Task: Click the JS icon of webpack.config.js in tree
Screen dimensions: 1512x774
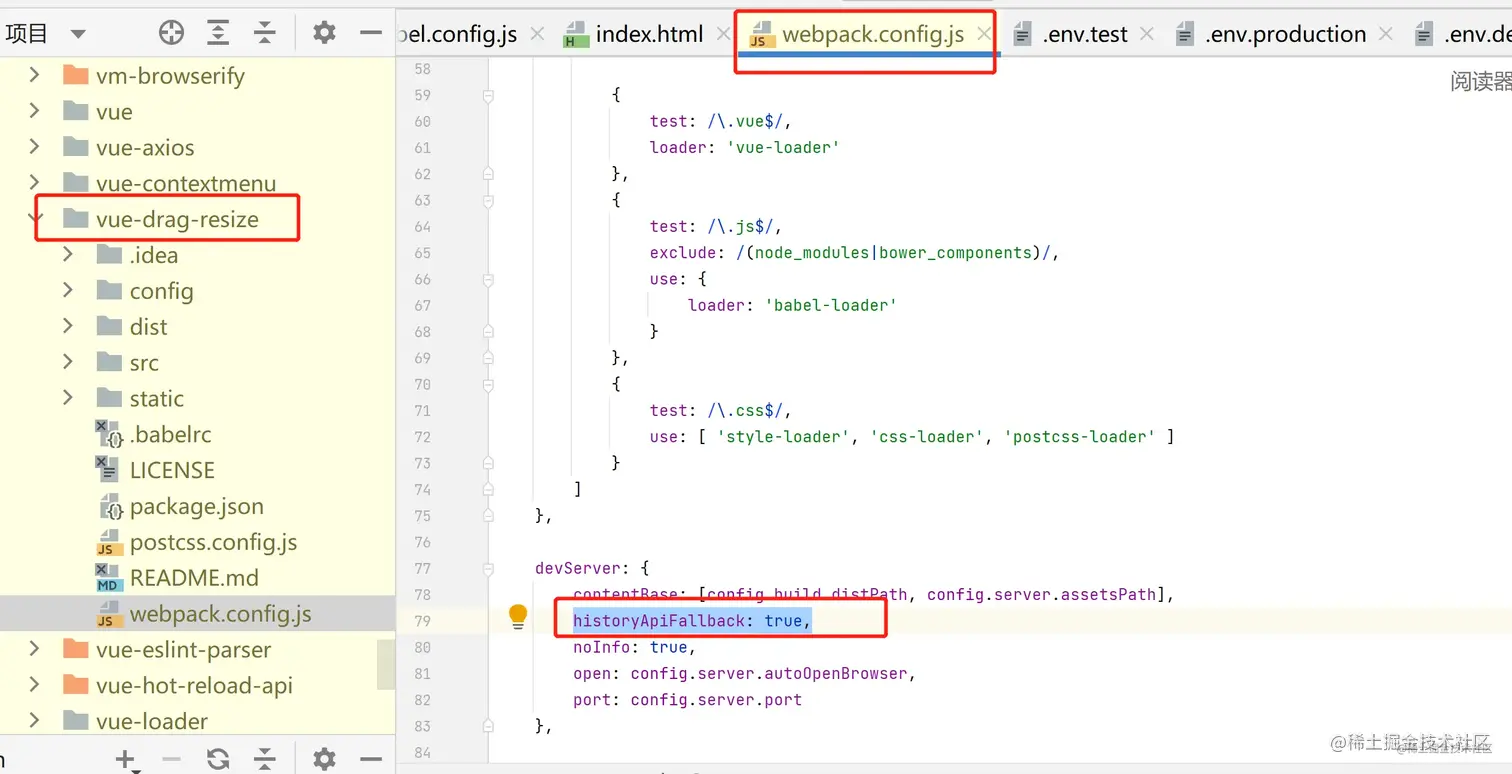Action: (x=109, y=614)
